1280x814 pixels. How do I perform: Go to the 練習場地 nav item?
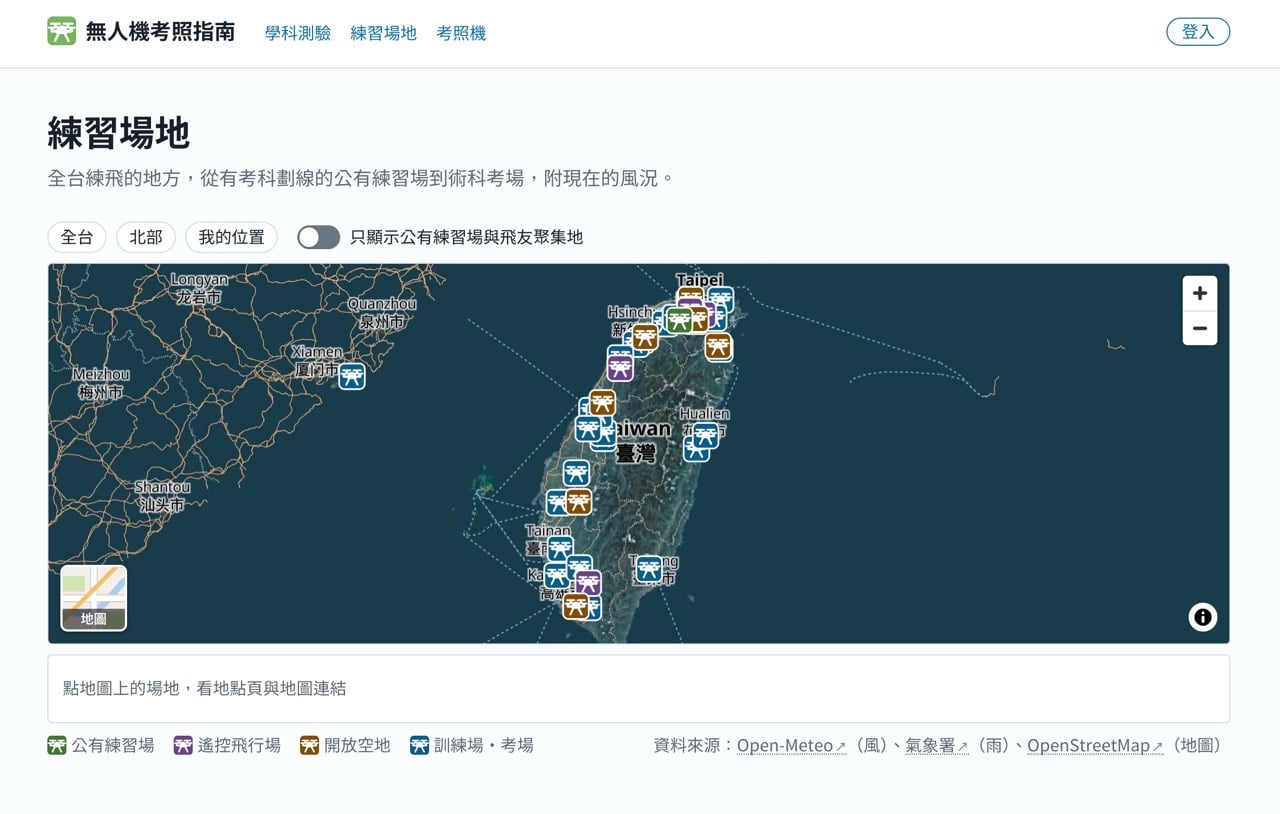383,33
